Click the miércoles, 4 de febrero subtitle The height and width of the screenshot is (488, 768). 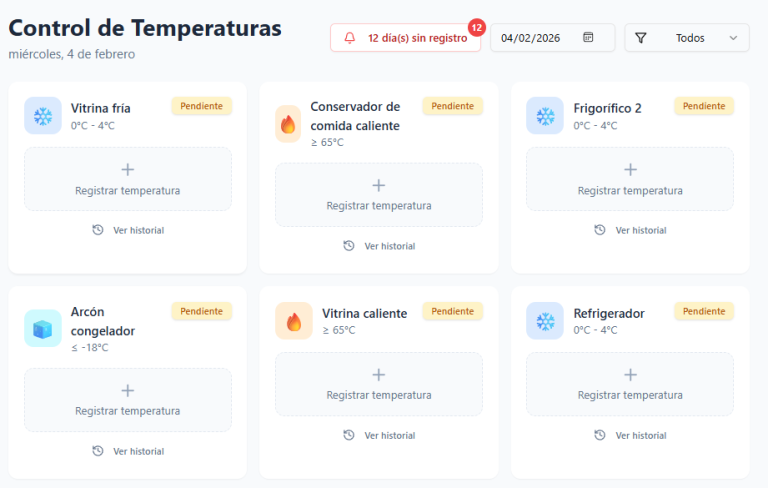tap(72, 54)
